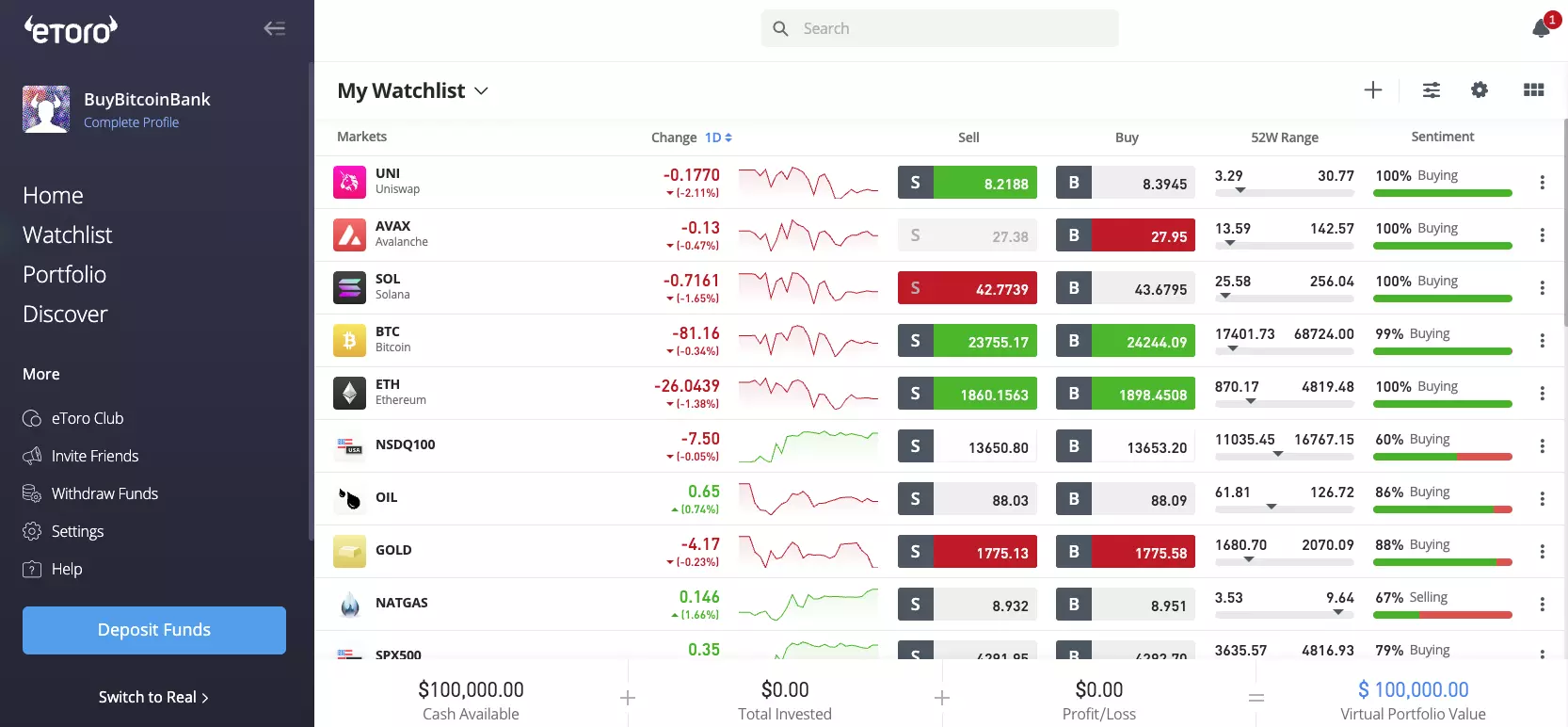
Task: Click the eToro logo
Action: (x=71, y=30)
